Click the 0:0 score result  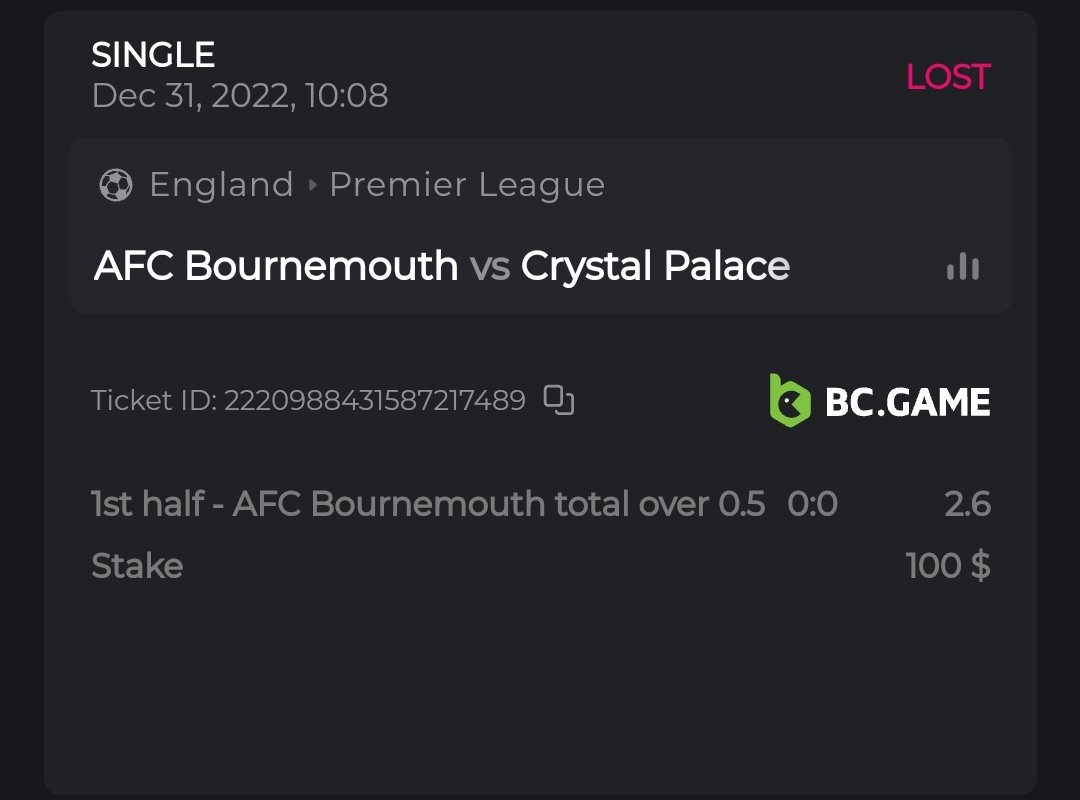tap(812, 504)
